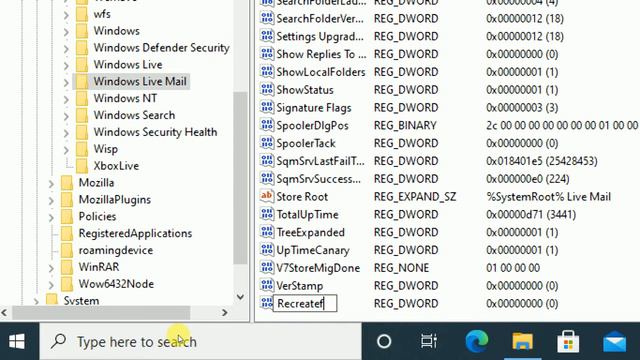The image size is (640, 360).
Task: Expand the Windows Live Mail key
Action: tap(66, 82)
